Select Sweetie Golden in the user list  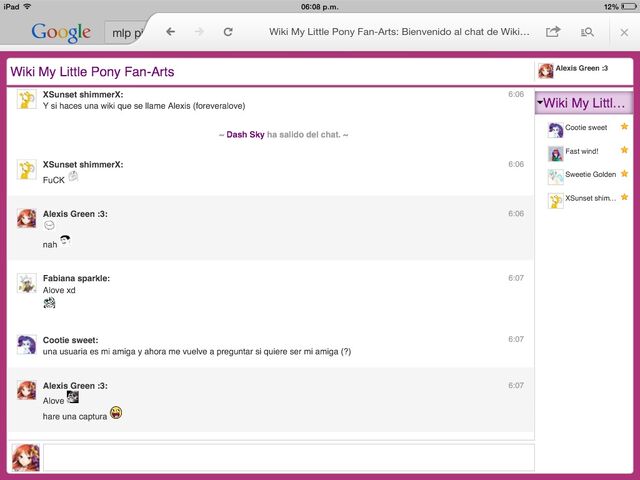click(x=590, y=175)
